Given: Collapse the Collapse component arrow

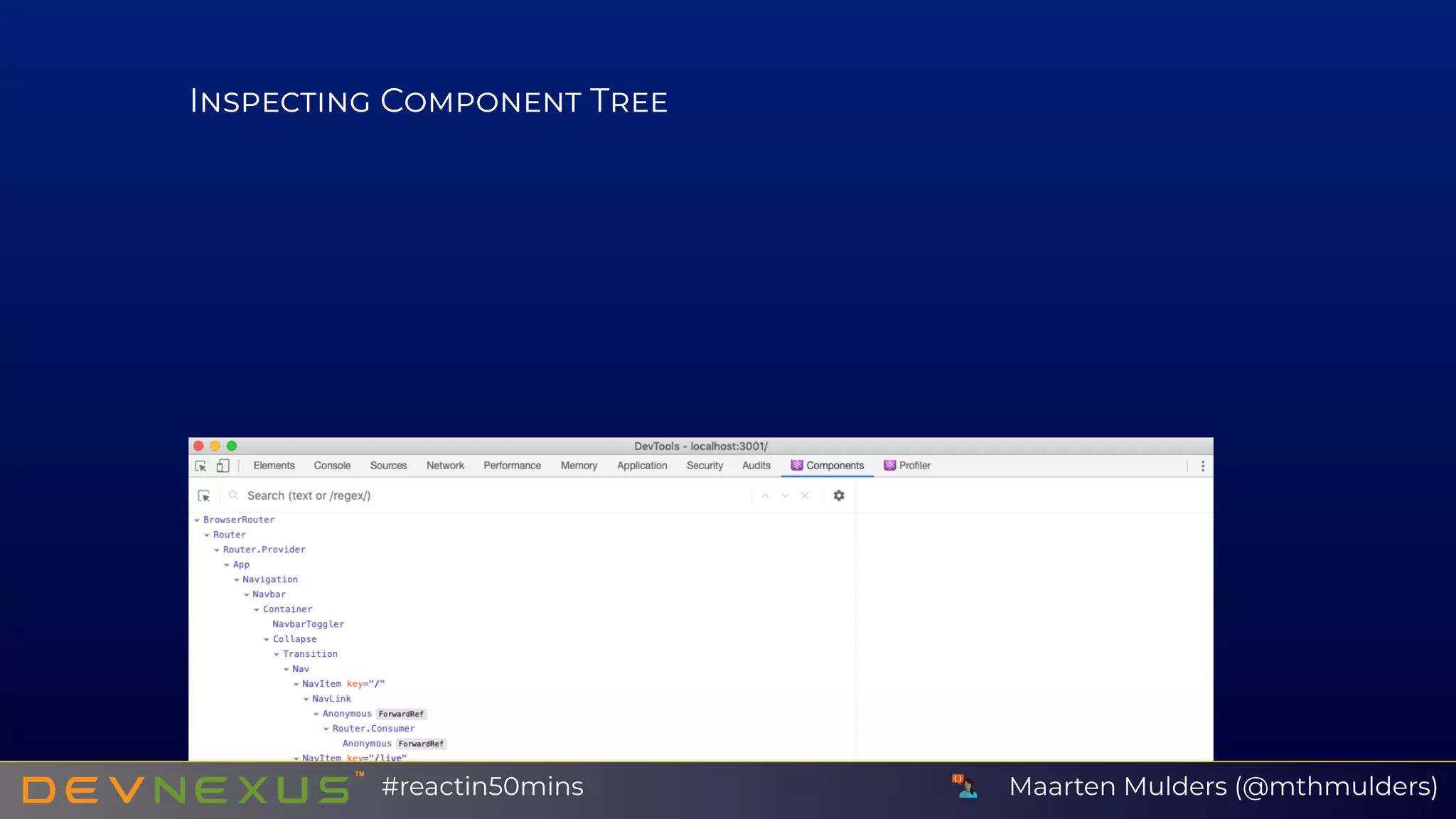Looking at the screenshot, I should coord(267,640).
